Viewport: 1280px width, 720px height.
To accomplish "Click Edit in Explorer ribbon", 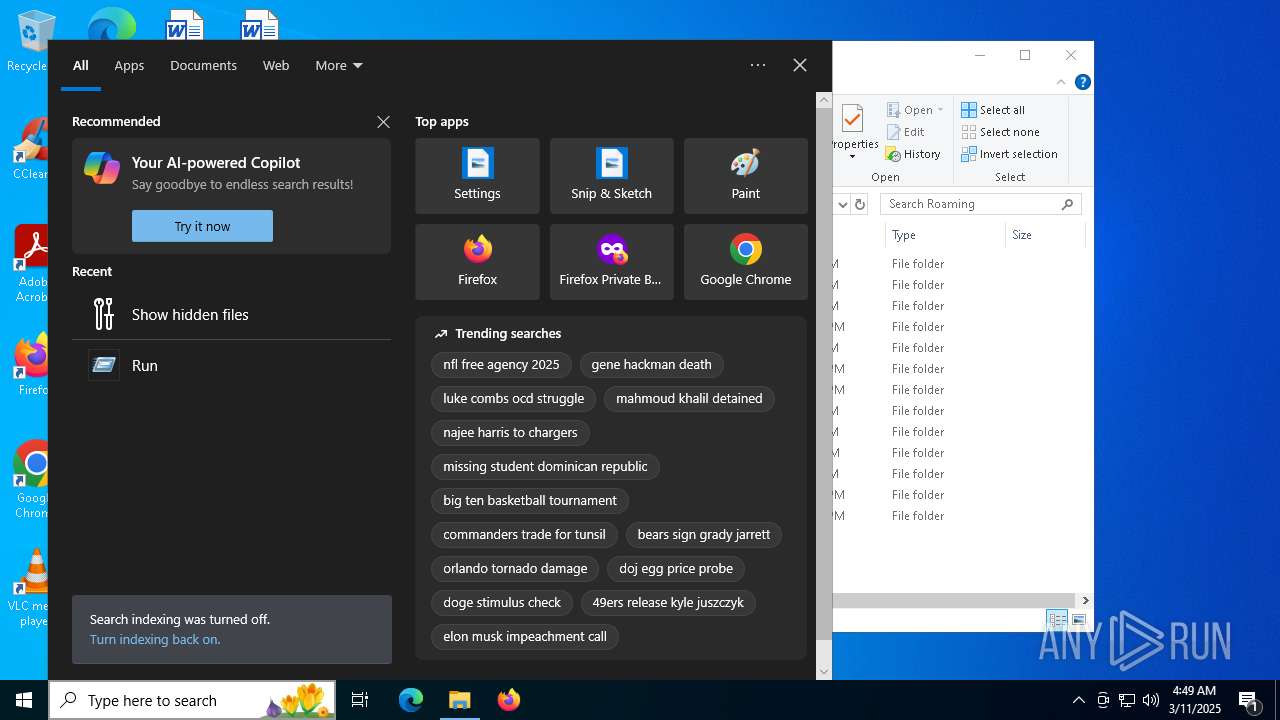I will pyautogui.click(x=905, y=132).
